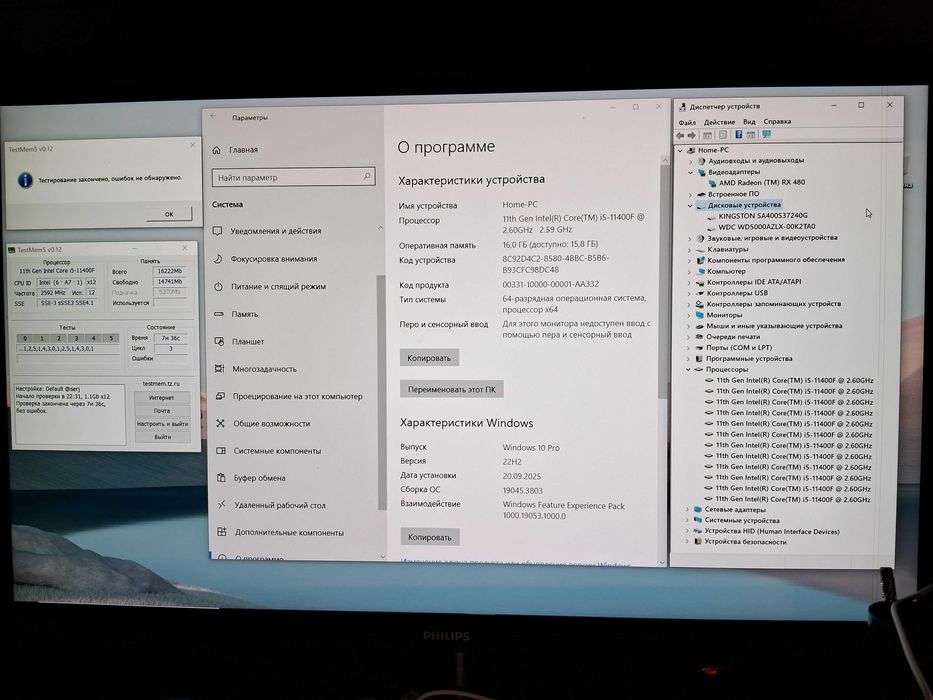Select Устройства HID (Human Interface Devices) row
The height and width of the screenshot is (700, 933).
click(772, 532)
